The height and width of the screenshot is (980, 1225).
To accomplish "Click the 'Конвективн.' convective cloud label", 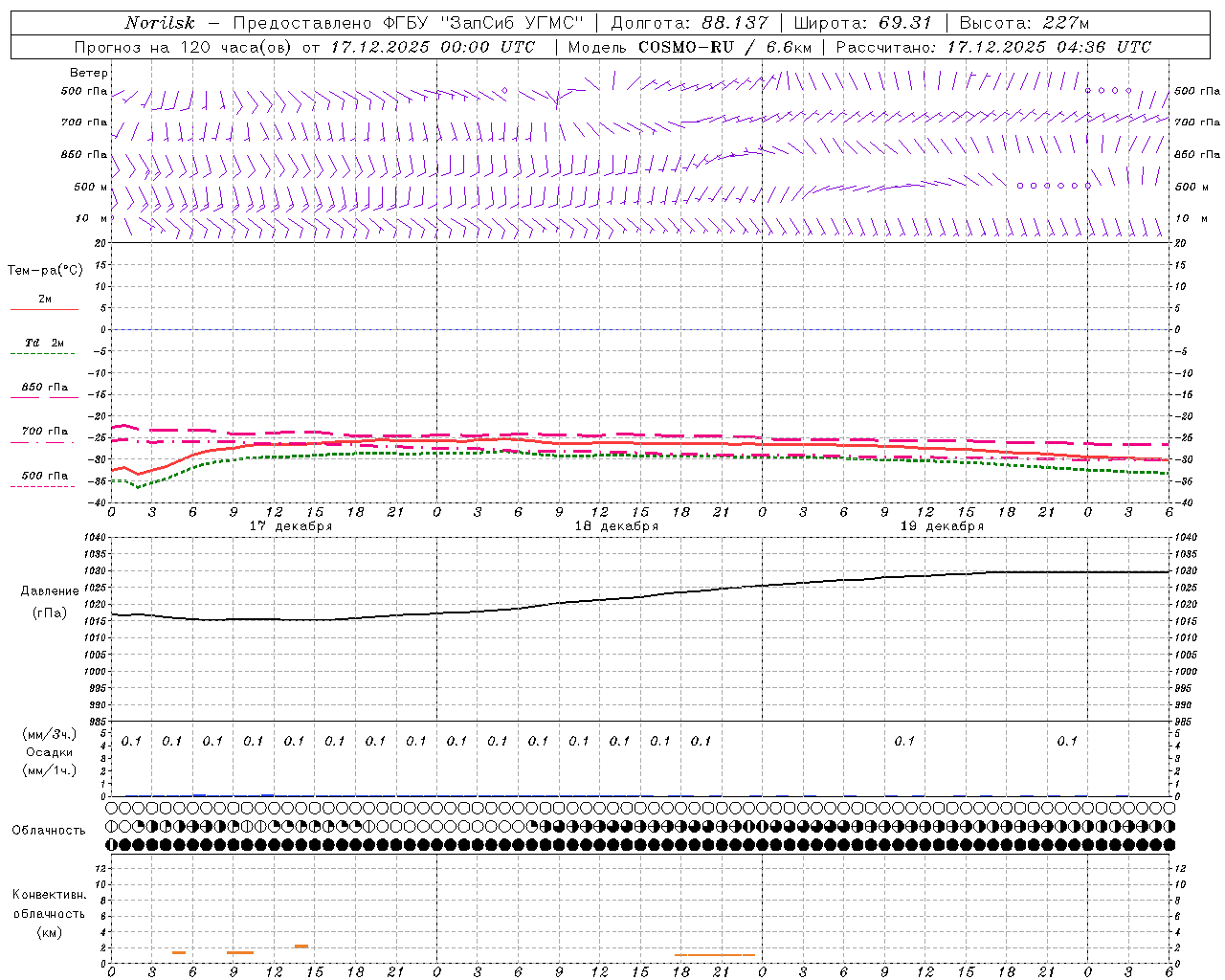I will click(49, 895).
